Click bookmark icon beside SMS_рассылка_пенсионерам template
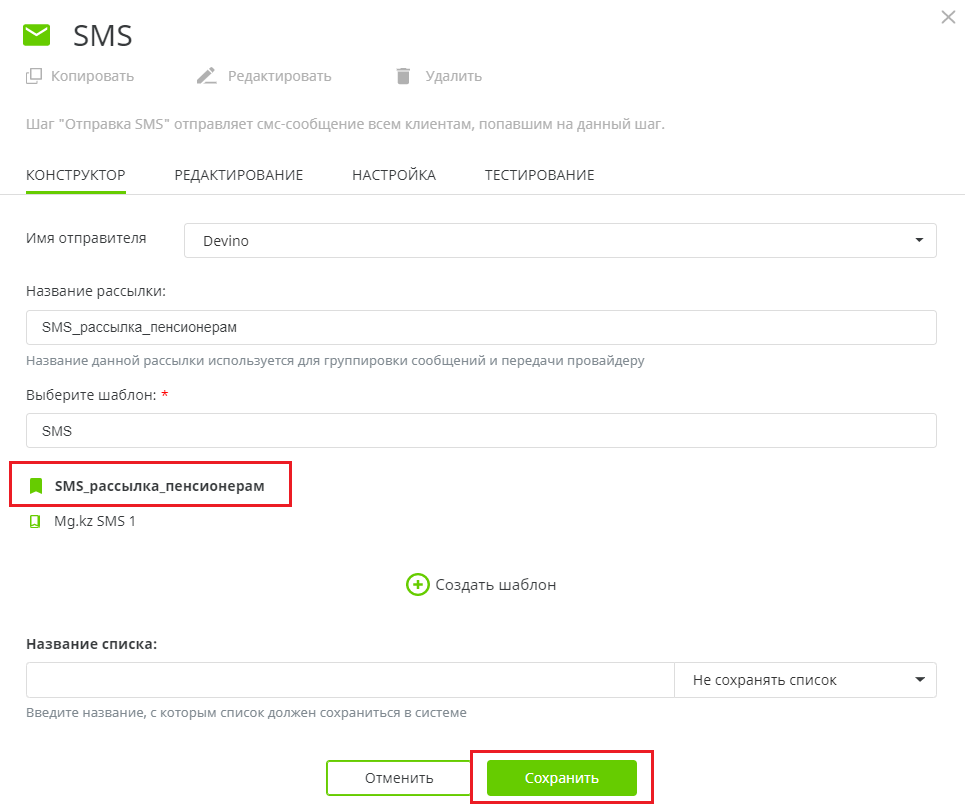 36,486
